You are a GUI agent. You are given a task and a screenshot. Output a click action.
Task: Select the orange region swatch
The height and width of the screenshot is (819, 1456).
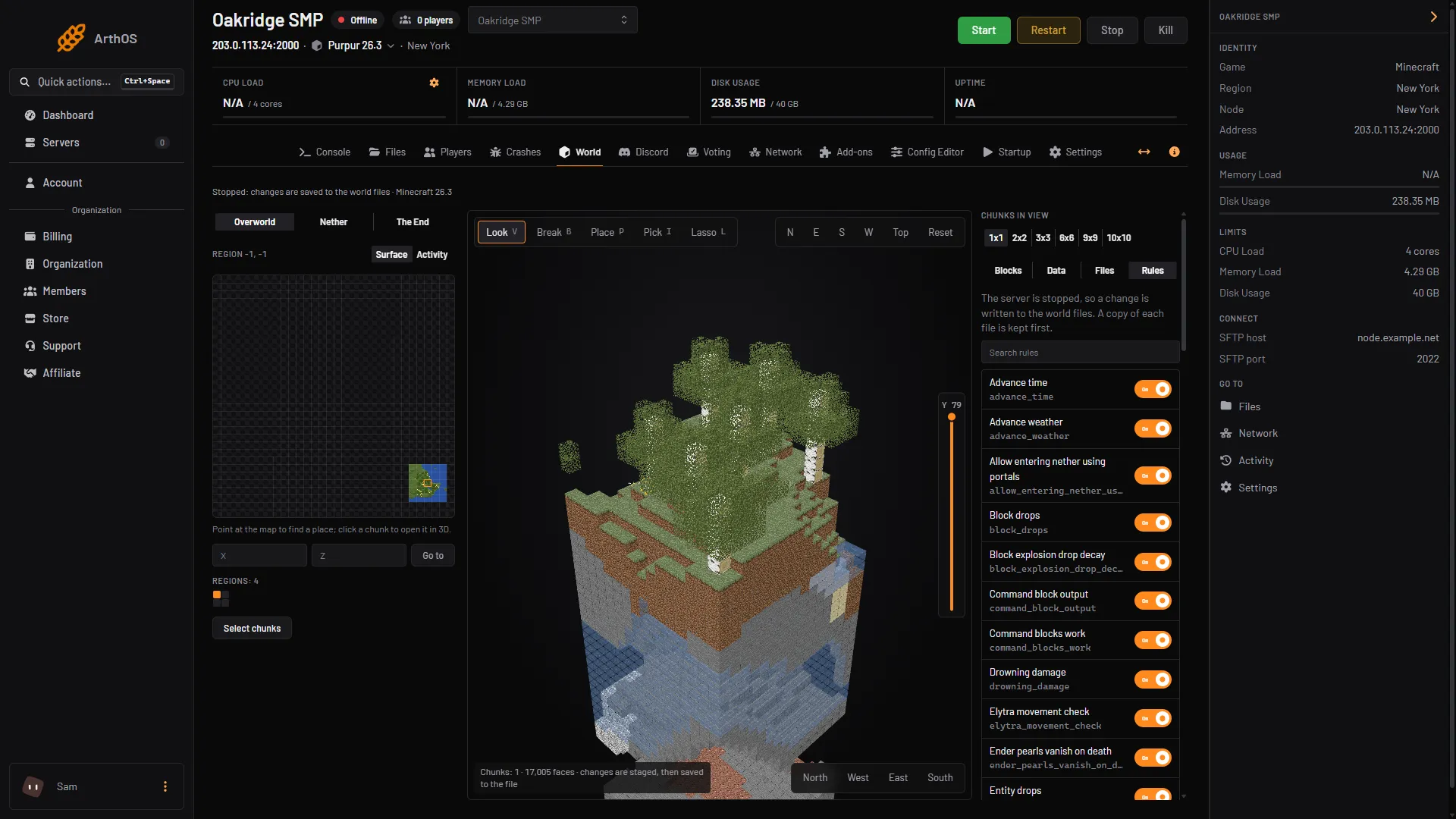(217, 595)
